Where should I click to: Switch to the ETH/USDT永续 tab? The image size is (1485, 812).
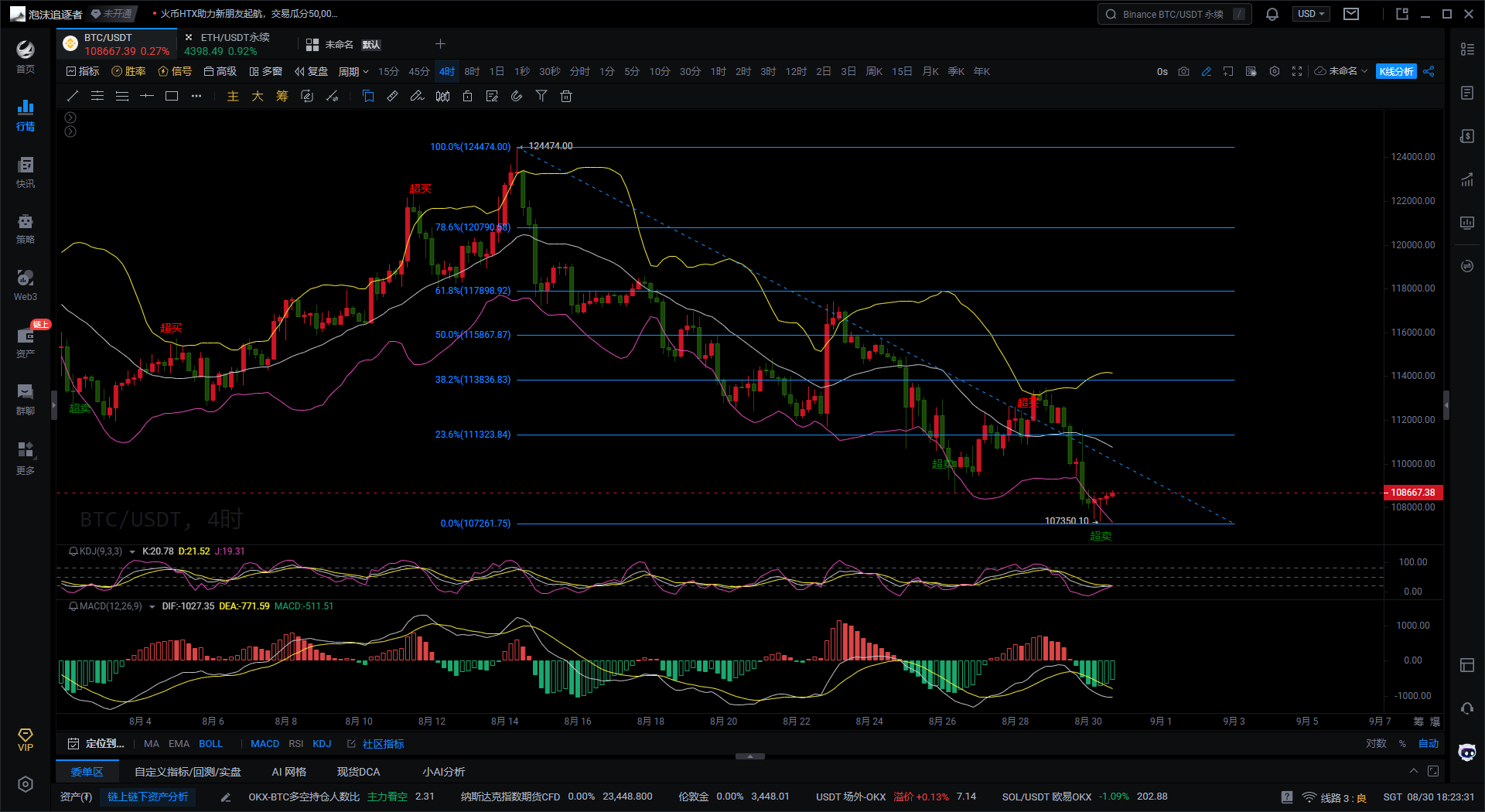[234, 37]
